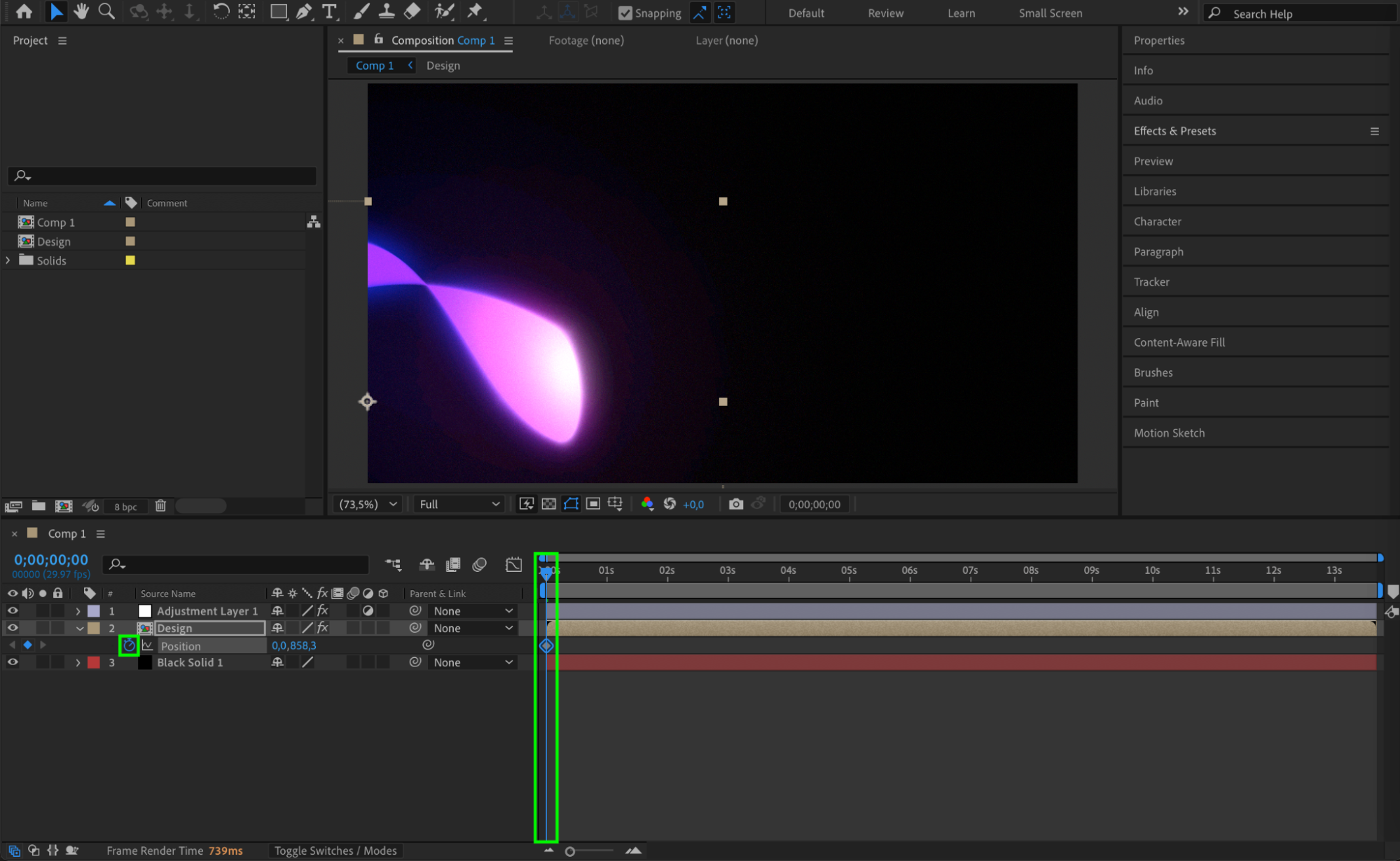Viewport: 1400px width, 861px height.
Task: Hide Adjustment Layer 1 visibility eye
Action: pyautogui.click(x=13, y=610)
